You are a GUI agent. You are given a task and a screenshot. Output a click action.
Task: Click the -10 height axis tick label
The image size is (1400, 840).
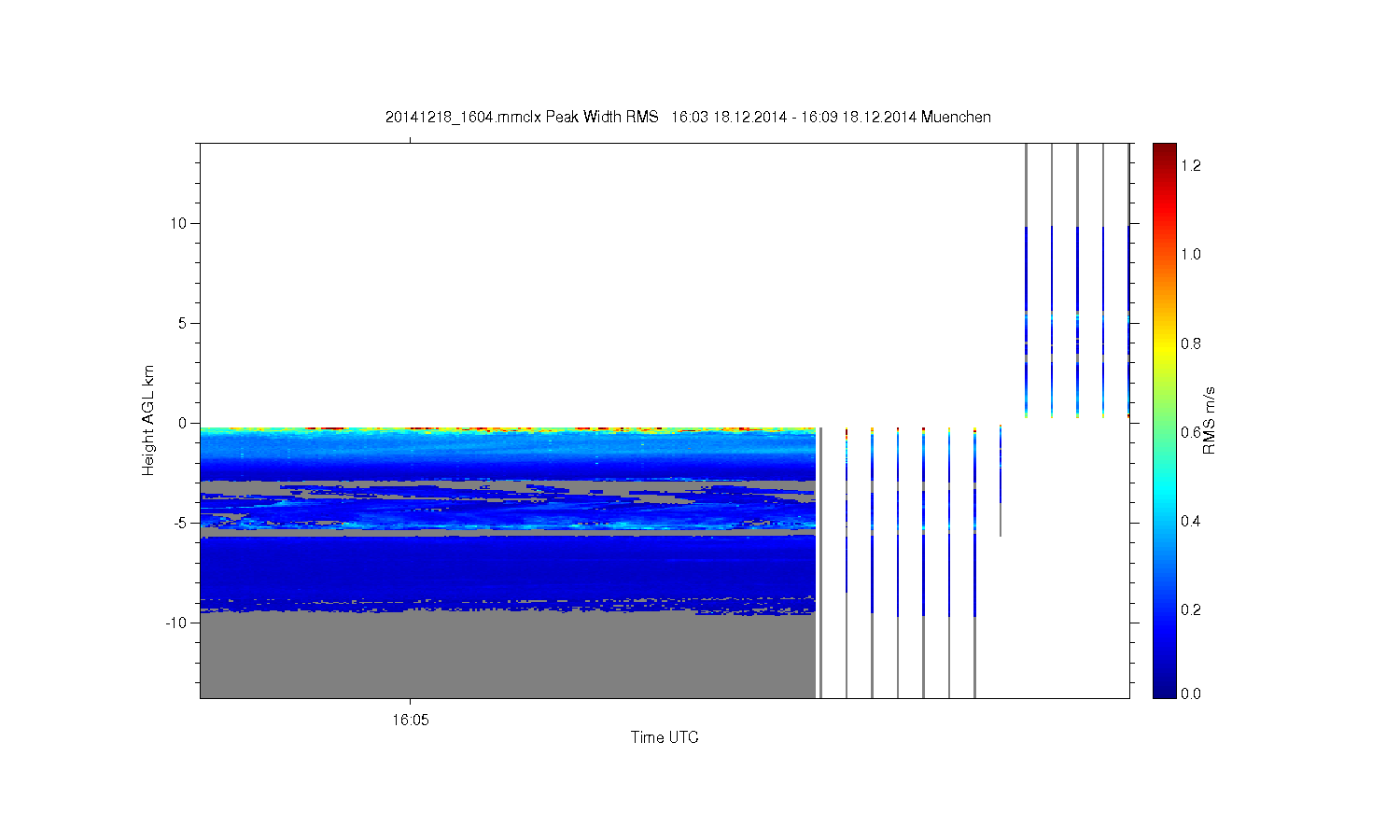[x=175, y=623]
